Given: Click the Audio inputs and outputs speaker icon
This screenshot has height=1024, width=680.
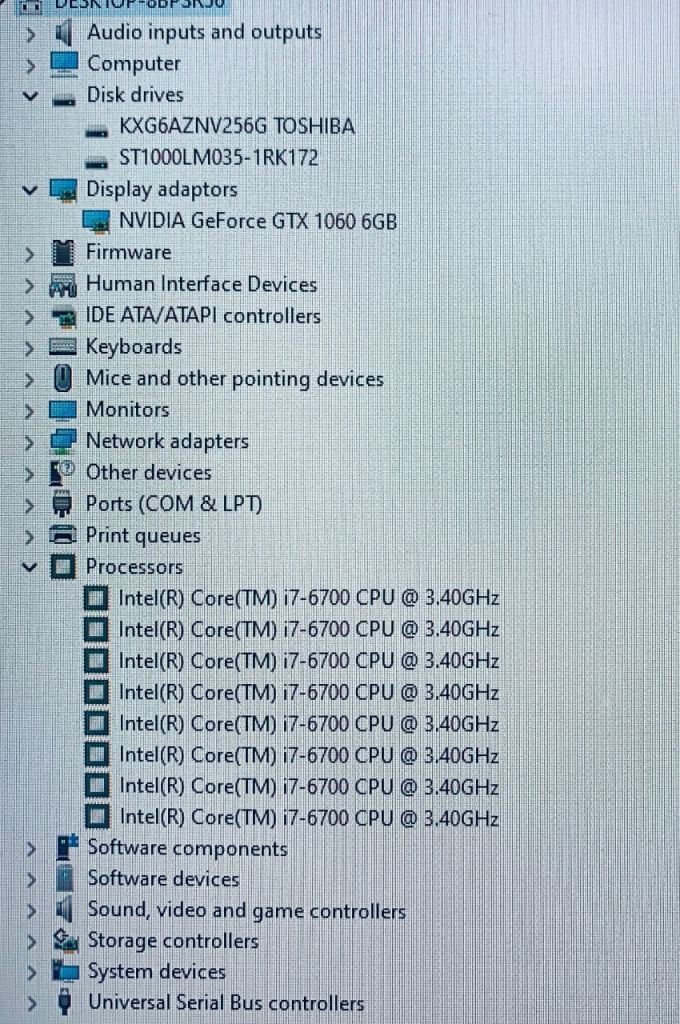Looking at the screenshot, I should [x=63, y=32].
